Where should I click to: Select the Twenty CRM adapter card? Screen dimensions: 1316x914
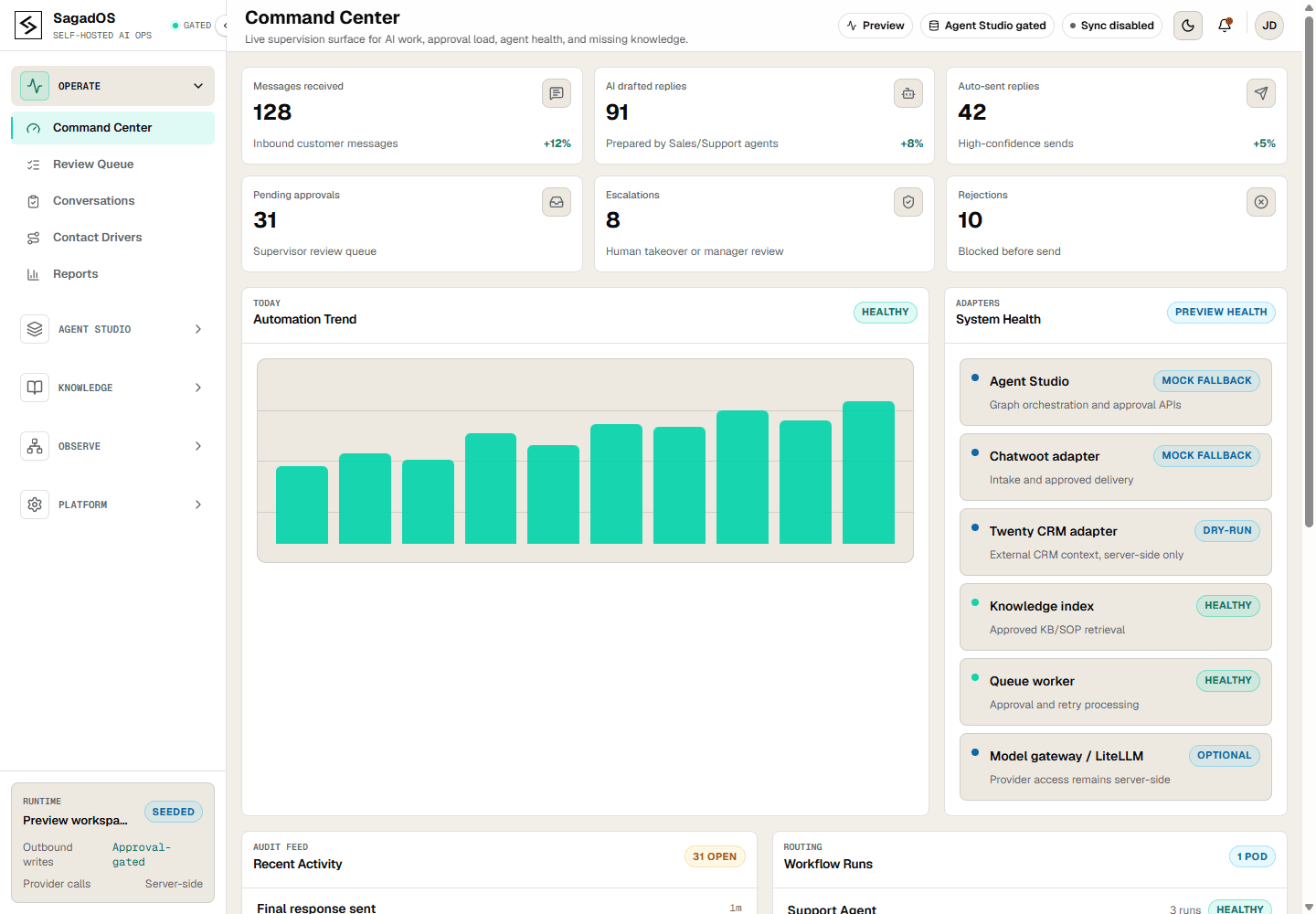[x=1116, y=542]
